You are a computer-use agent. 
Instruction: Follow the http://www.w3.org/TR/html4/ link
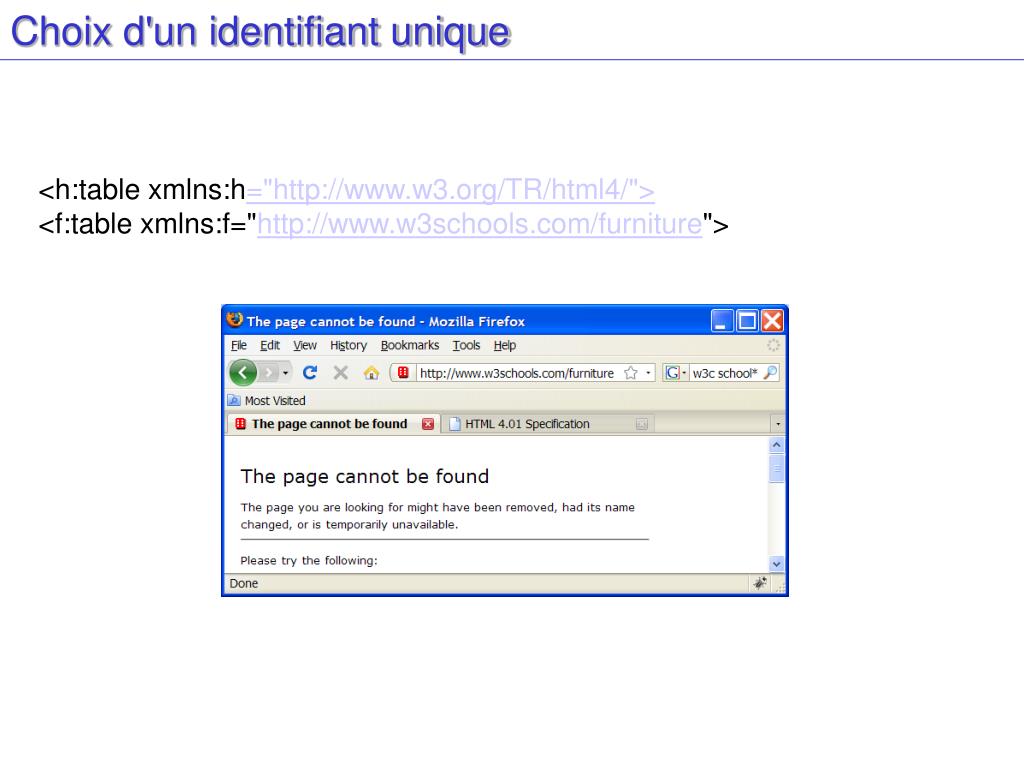pyautogui.click(x=450, y=190)
